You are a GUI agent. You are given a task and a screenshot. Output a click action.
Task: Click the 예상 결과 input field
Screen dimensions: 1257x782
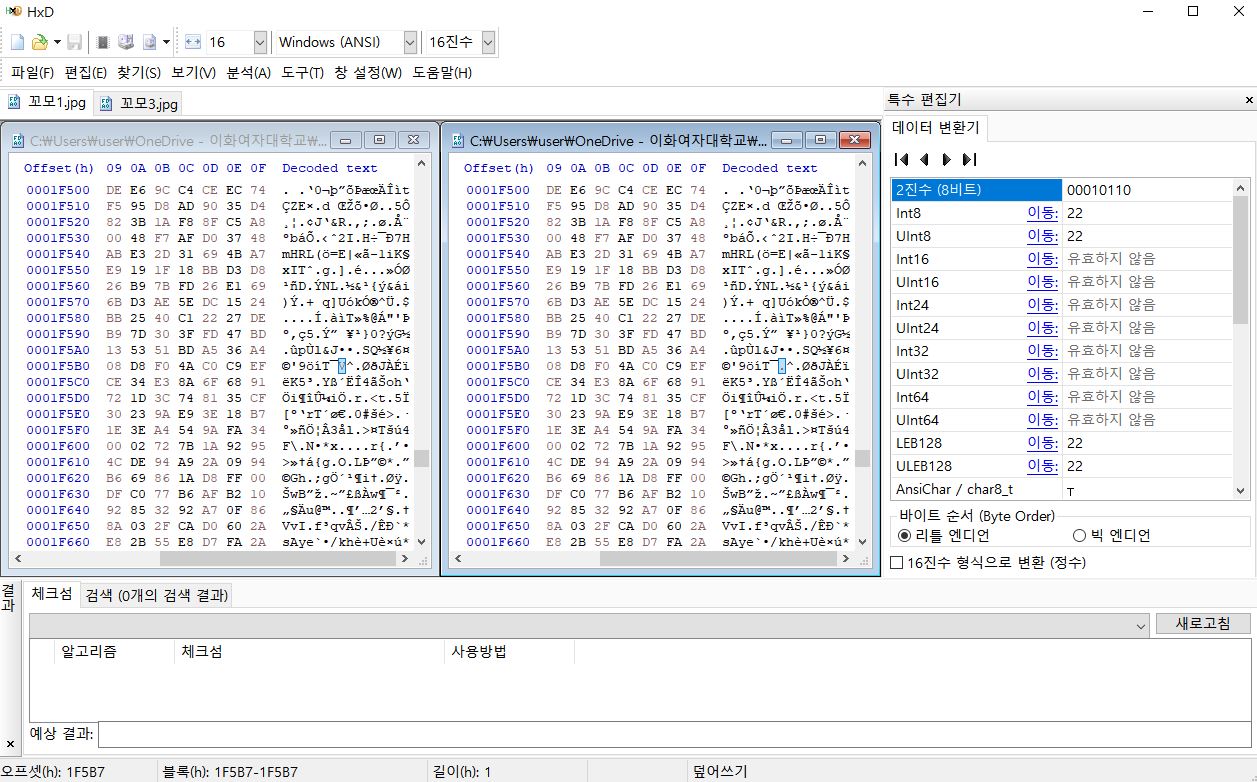click(x=674, y=734)
